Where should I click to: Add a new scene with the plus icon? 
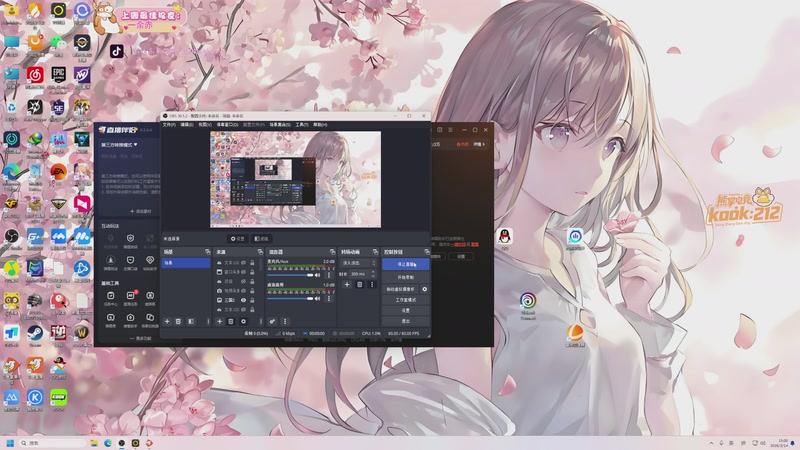tap(167, 321)
